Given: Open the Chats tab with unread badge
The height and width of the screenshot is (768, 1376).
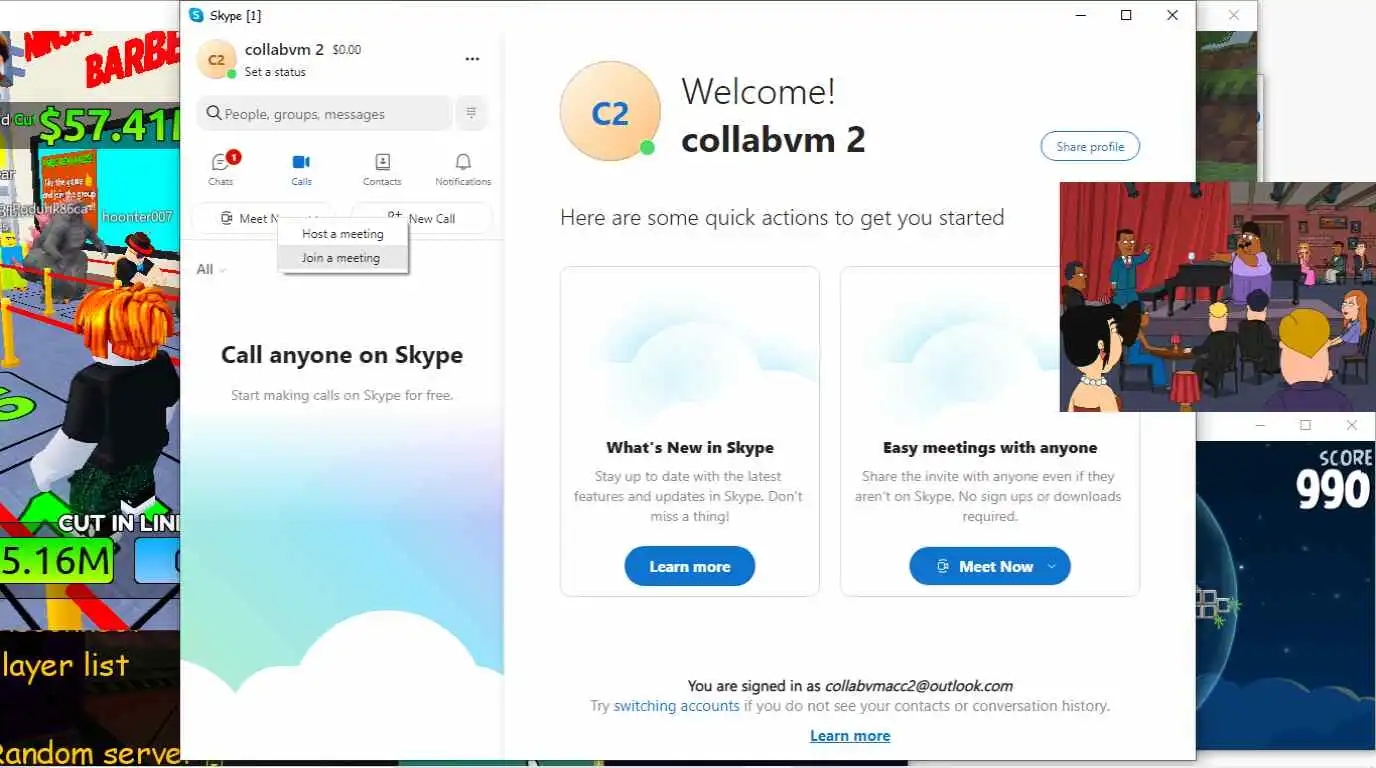Looking at the screenshot, I should pos(222,169).
